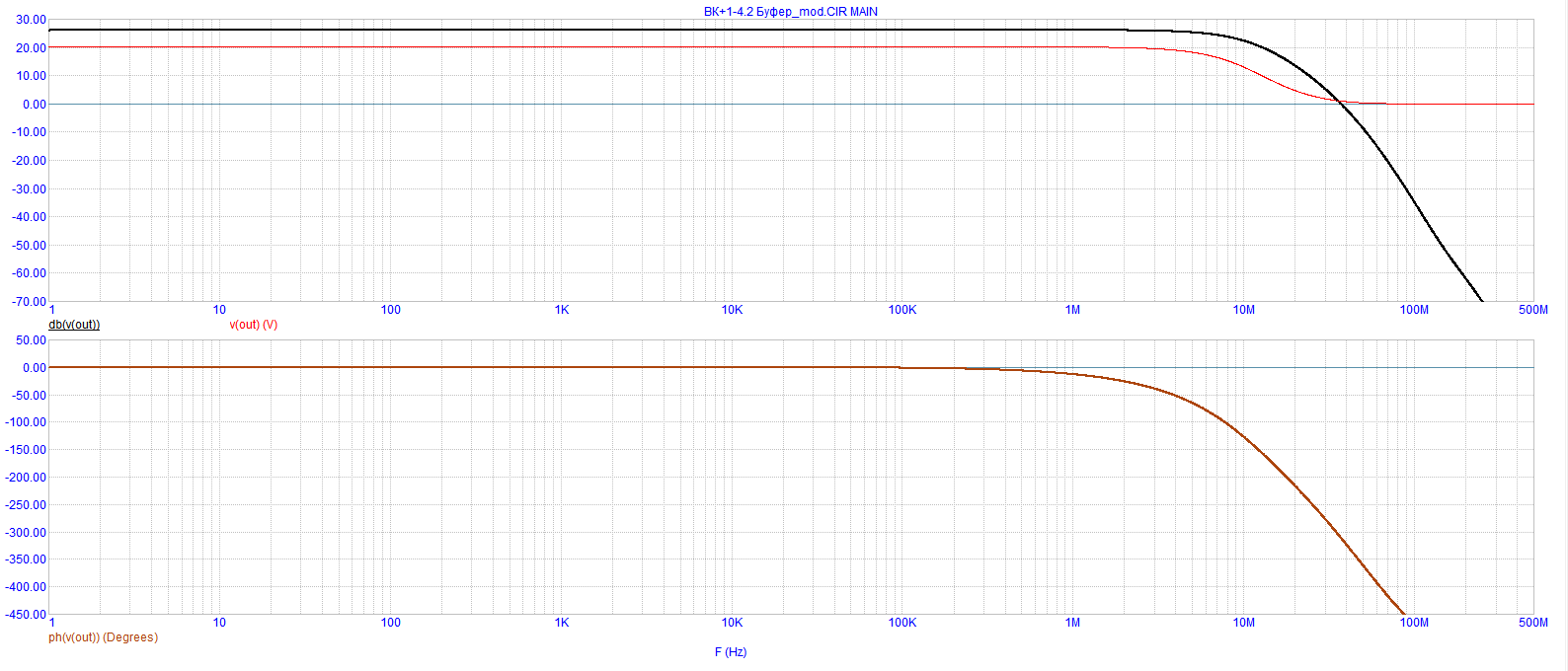Click the -20.00 value on upper plot Y axis

tap(29, 160)
